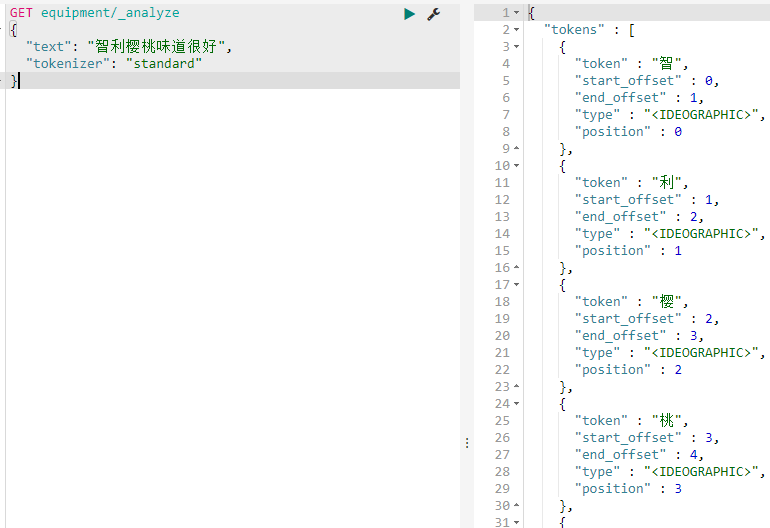Collapse the token object at line 3
Image resolution: width=770 pixels, height=528 pixels.
[516, 47]
